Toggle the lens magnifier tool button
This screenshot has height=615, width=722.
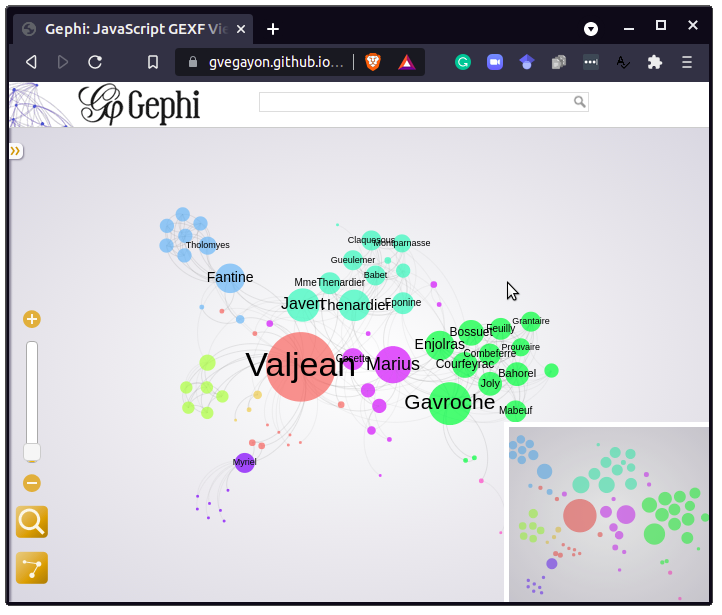[32, 522]
